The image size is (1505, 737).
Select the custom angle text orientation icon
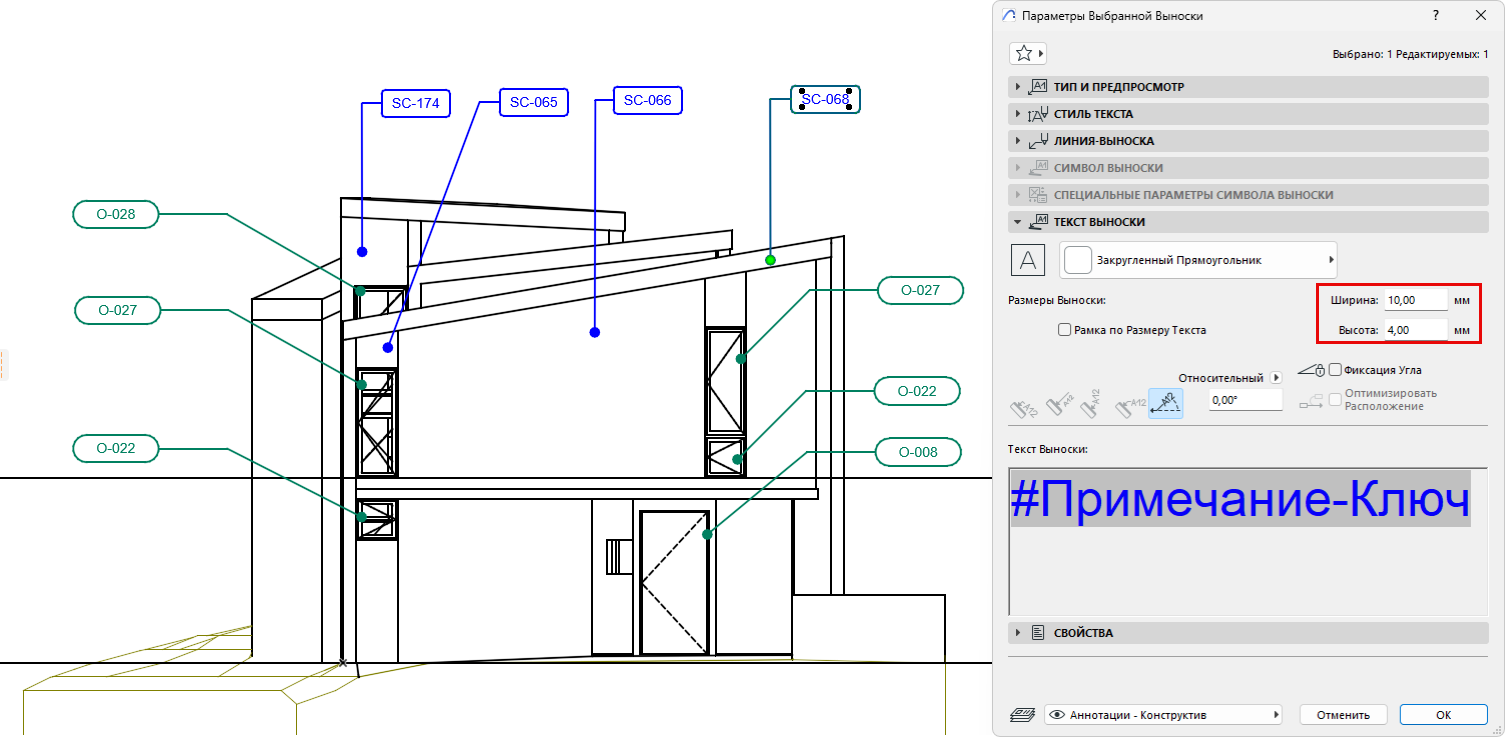click(x=1165, y=403)
